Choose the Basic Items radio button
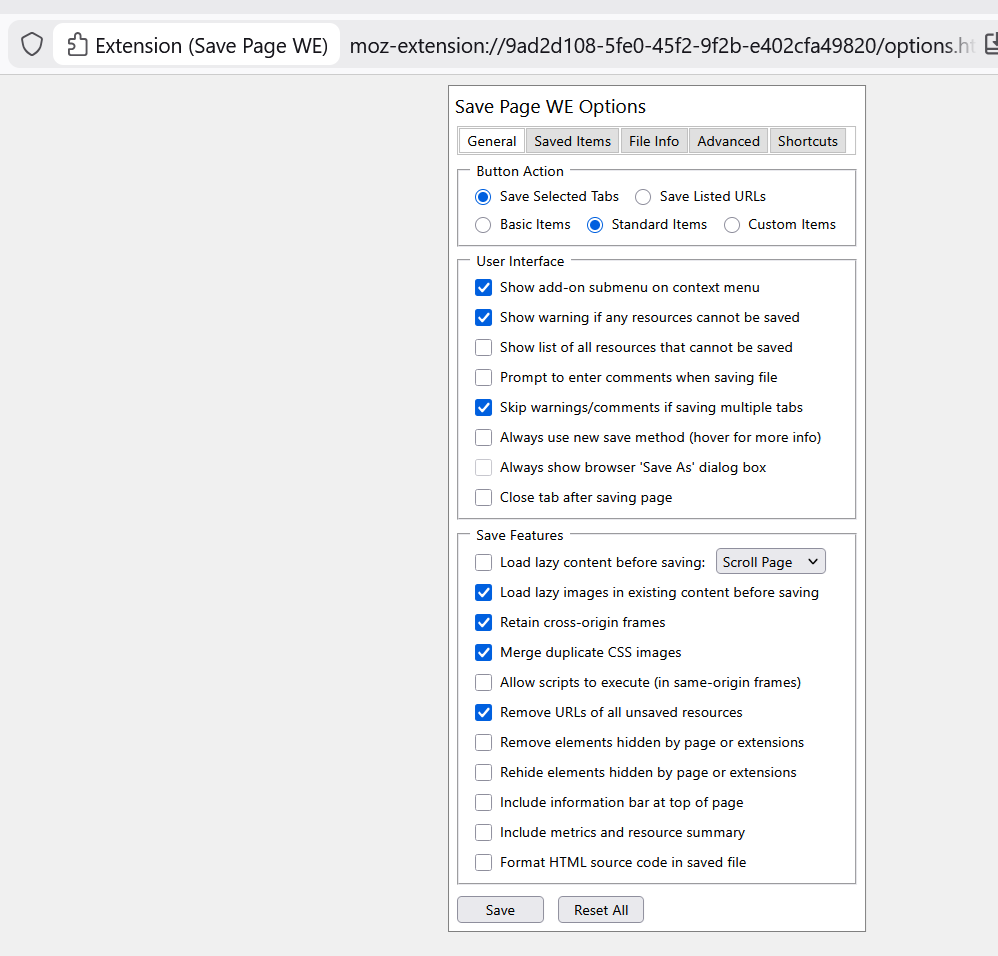 483,225
